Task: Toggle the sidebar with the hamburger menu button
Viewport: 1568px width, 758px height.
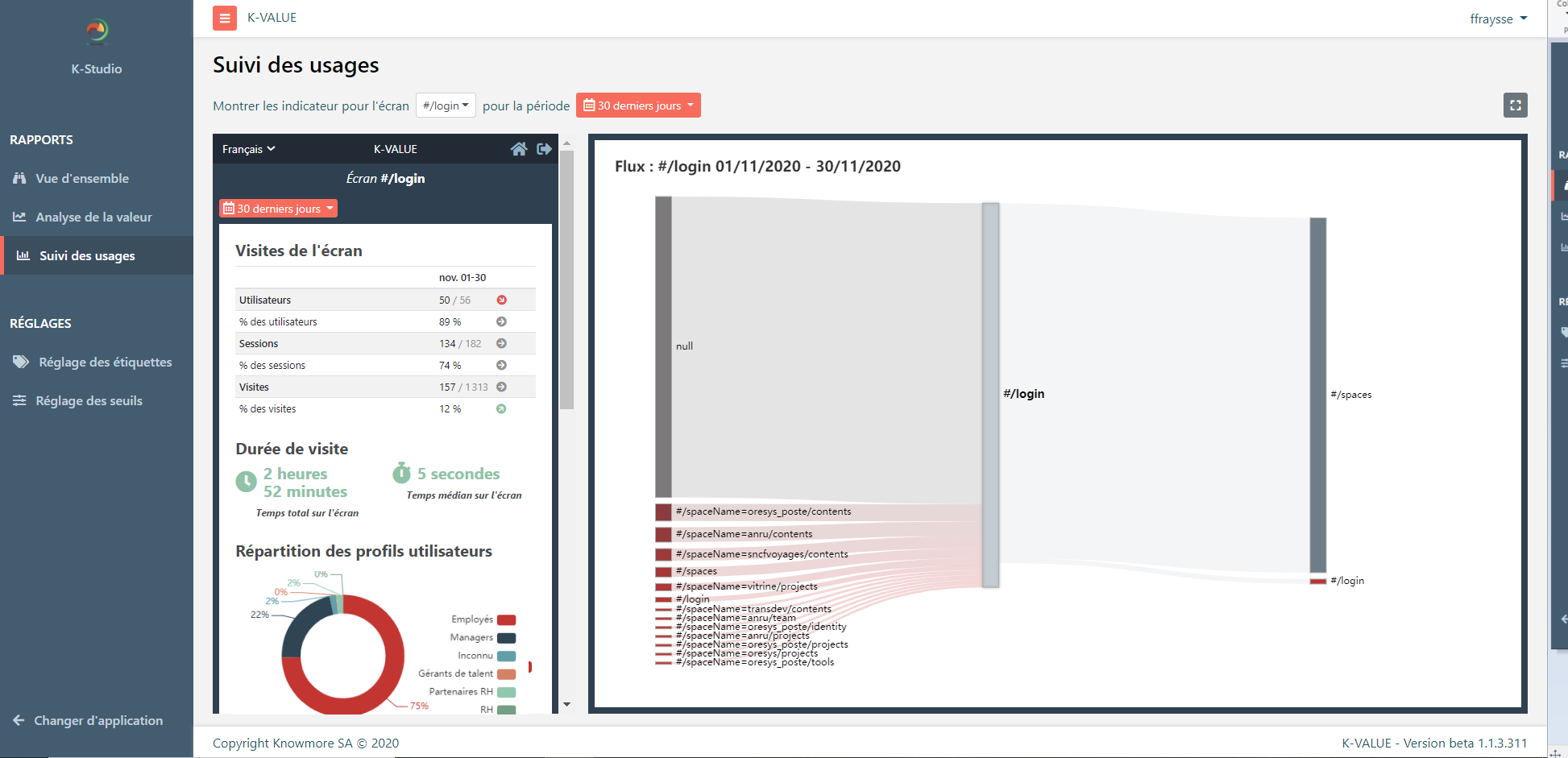Action: [x=225, y=18]
